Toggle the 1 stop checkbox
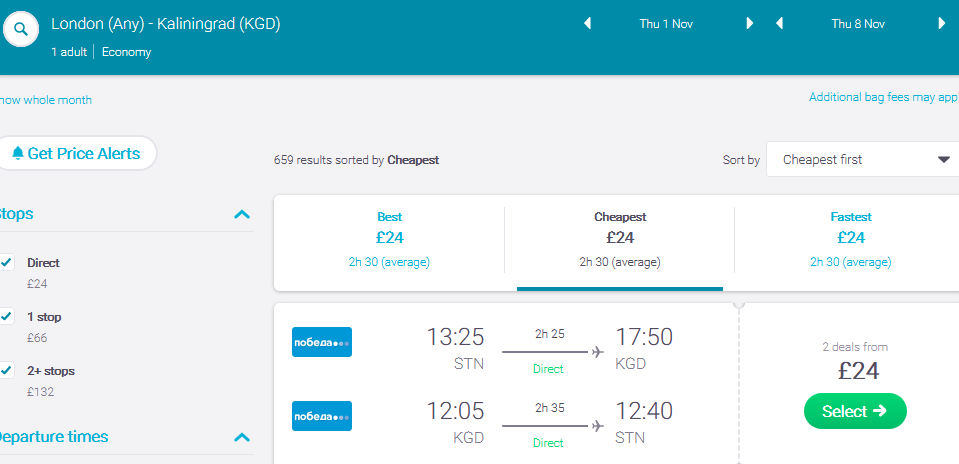Viewport: 959px width, 464px height. coord(6,317)
